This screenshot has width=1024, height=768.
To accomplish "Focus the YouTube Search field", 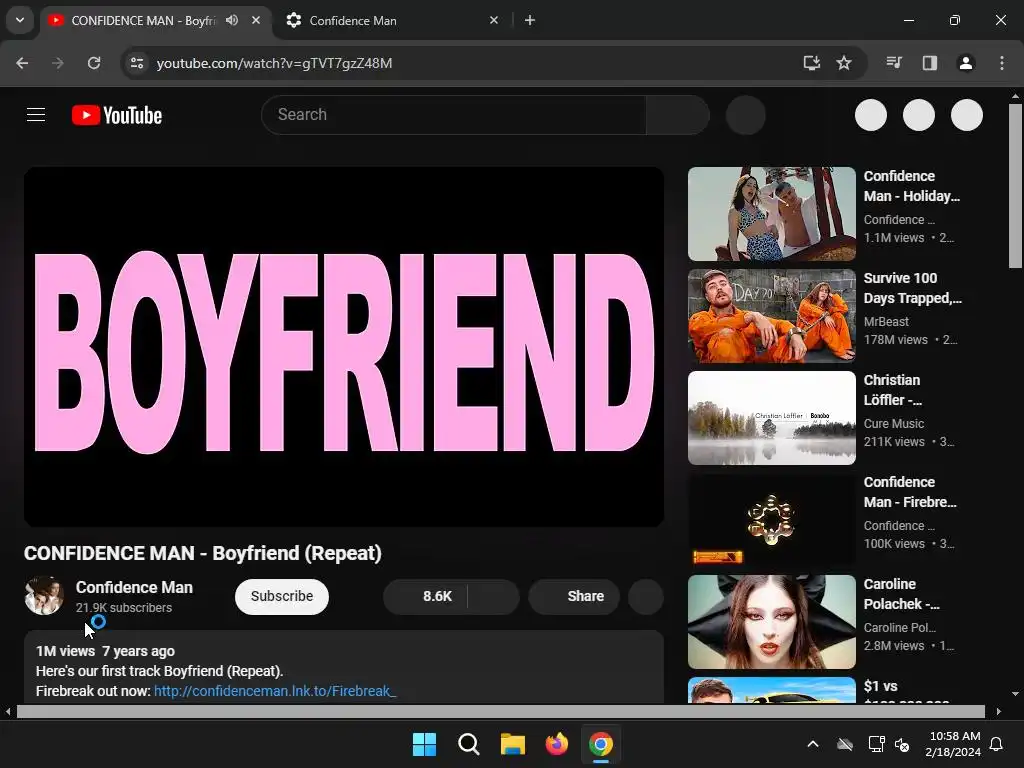I will [454, 115].
